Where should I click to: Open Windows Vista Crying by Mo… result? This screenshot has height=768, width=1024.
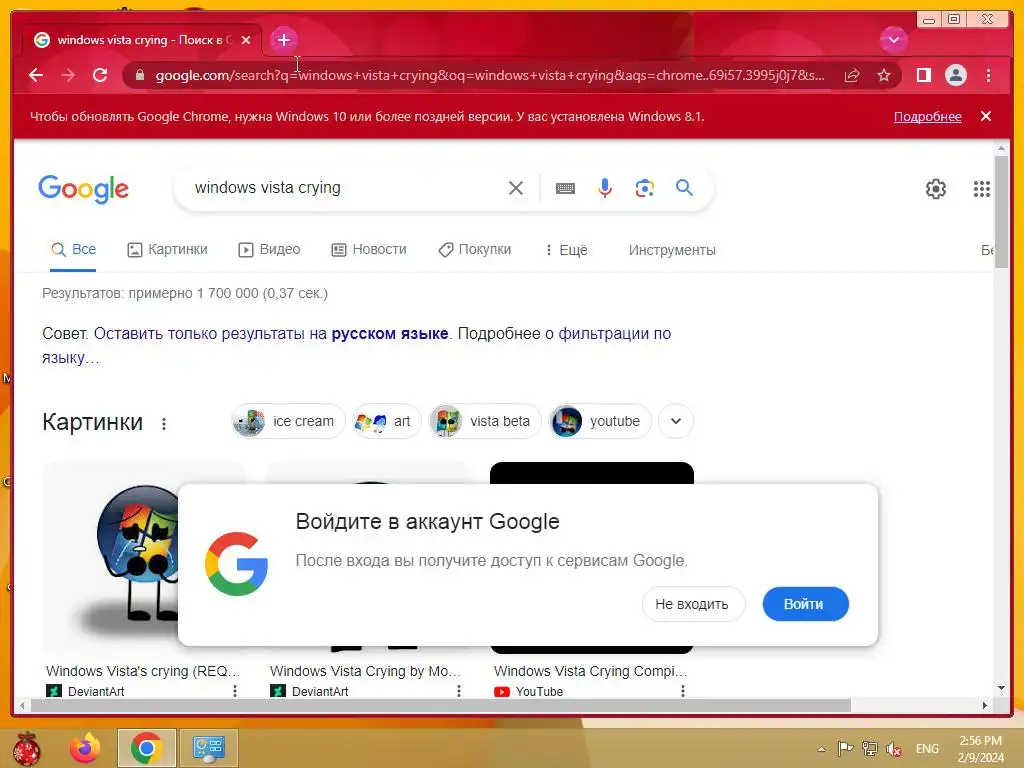point(366,671)
